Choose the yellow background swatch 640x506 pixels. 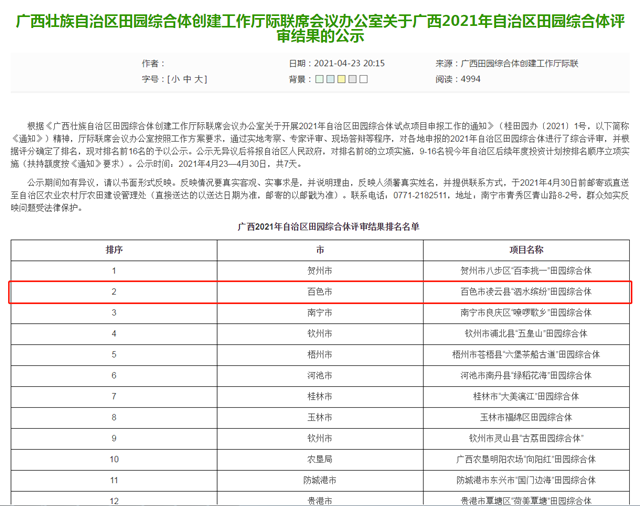(342, 79)
